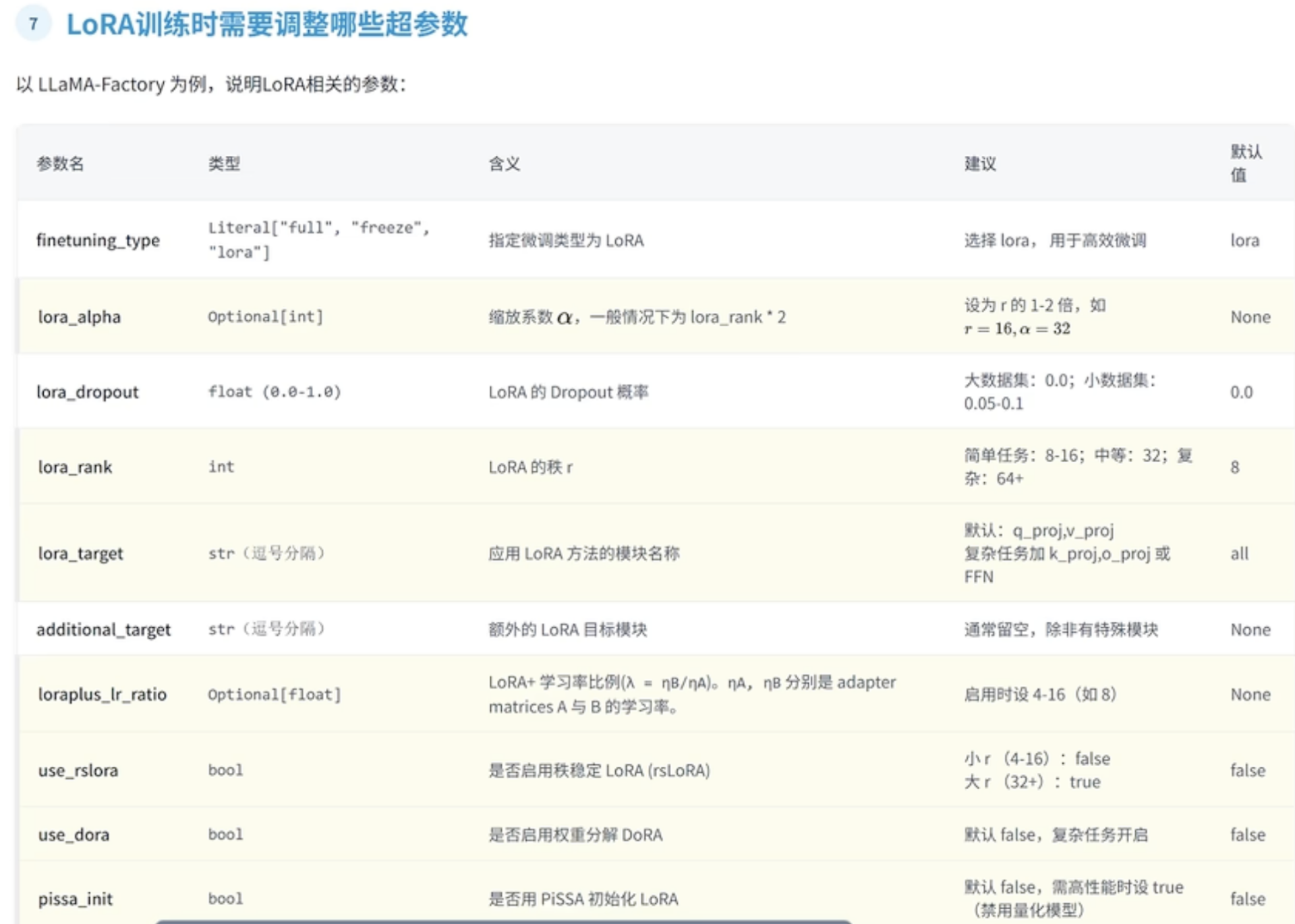Click the 'bool' type in use_rslora row
The image size is (1295, 924).
click(225, 770)
